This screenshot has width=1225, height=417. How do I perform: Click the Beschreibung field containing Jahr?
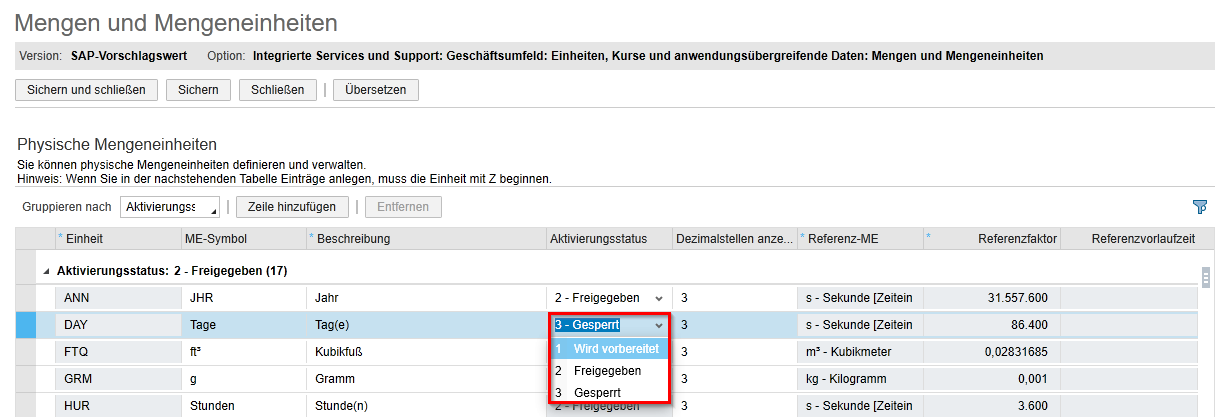point(425,298)
